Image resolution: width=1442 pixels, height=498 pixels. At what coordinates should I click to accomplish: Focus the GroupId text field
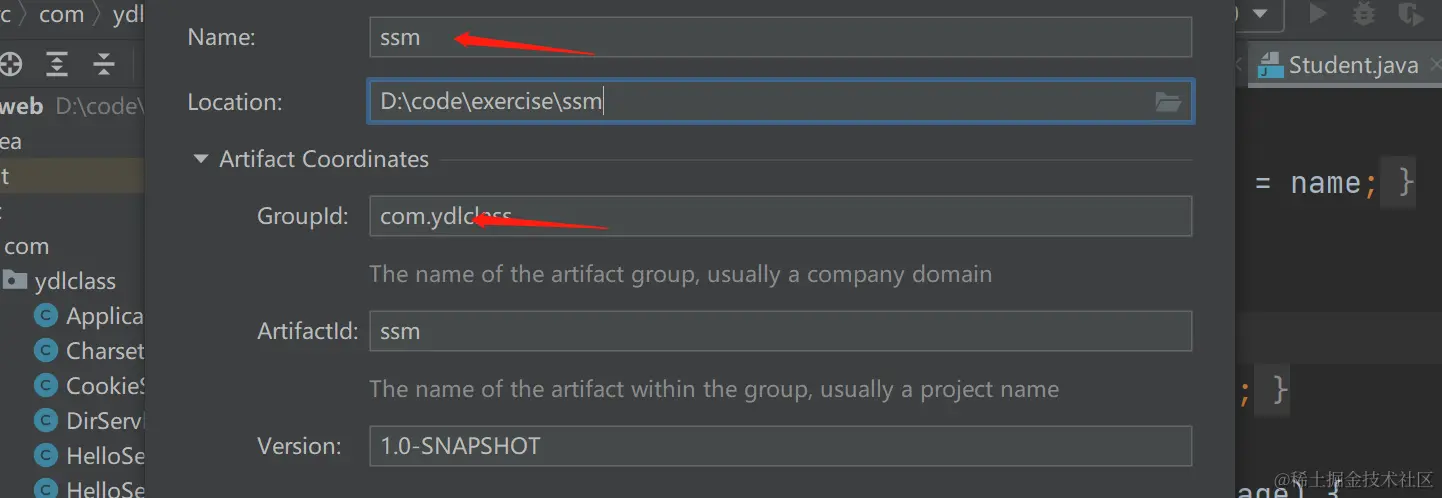tap(780, 216)
